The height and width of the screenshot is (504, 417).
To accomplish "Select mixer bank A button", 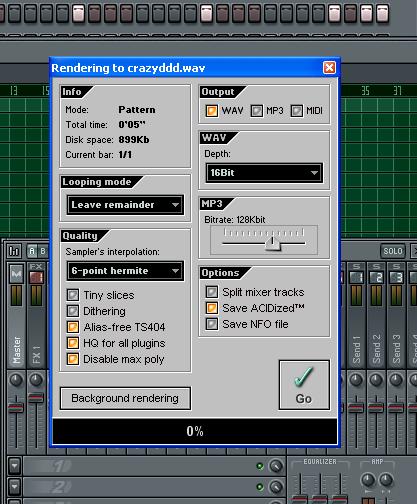I will click(x=32, y=251).
